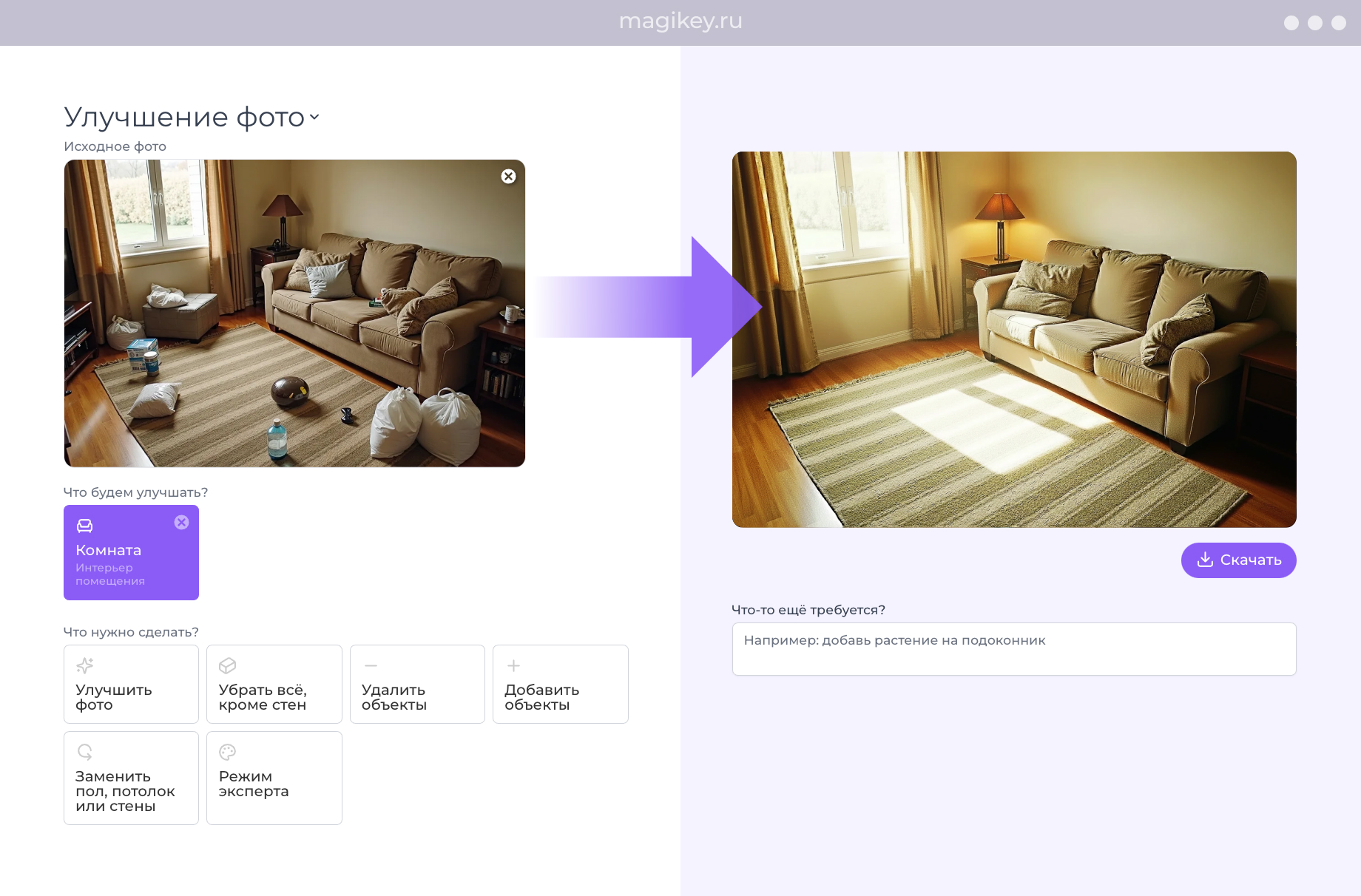Pick the Удалить объекты action
The height and width of the screenshot is (896, 1361).
tap(417, 684)
